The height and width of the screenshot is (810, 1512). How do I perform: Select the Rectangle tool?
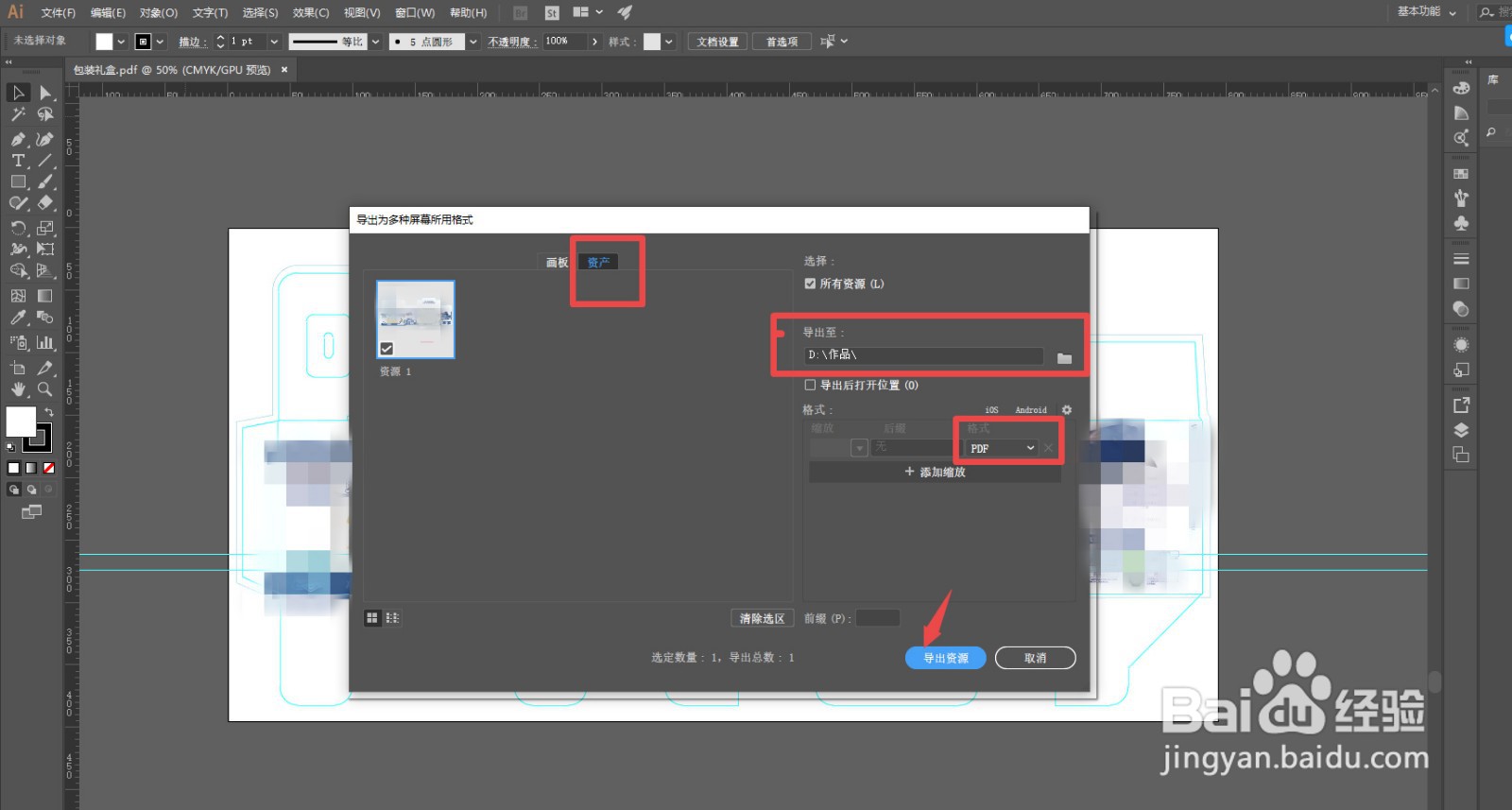[x=18, y=181]
